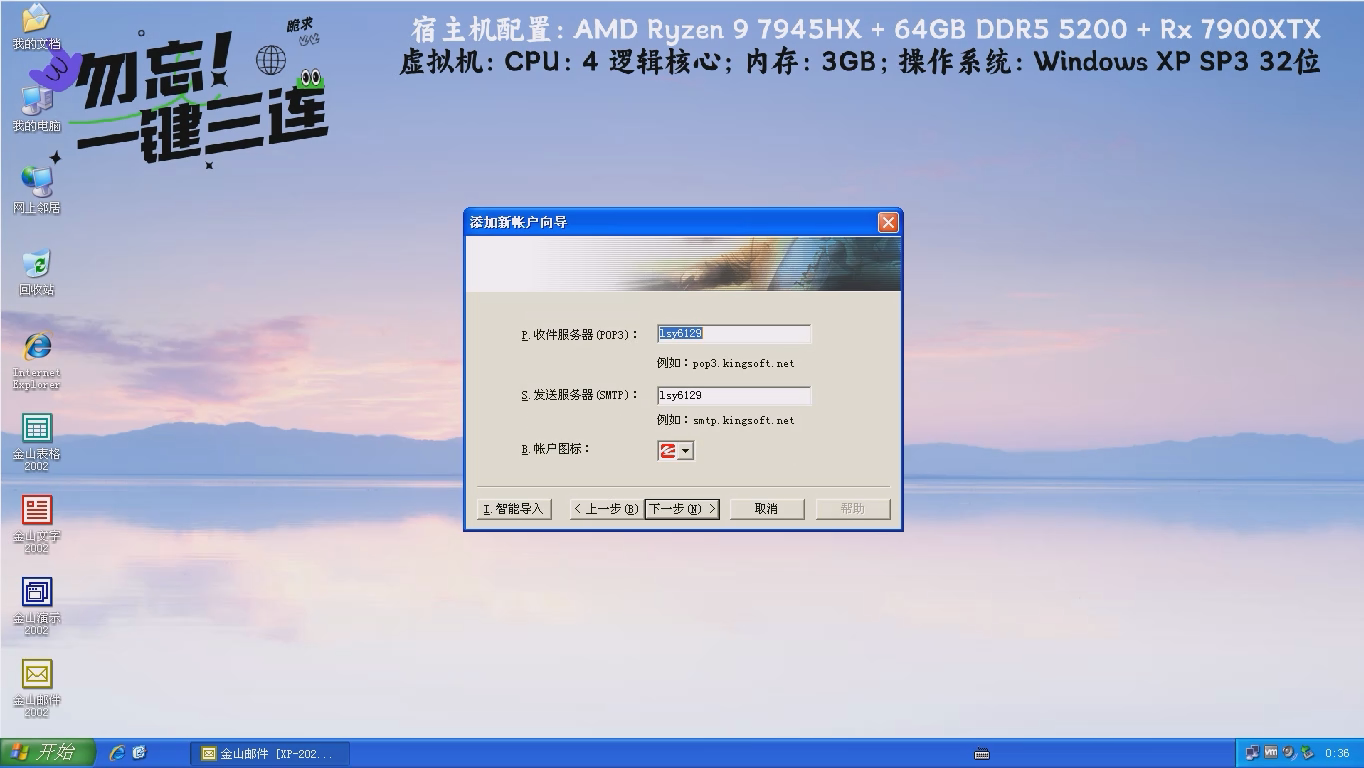This screenshot has width=1364, height=768.
Task: Select the Internet Explorer desktop icon
Action: 36,360
